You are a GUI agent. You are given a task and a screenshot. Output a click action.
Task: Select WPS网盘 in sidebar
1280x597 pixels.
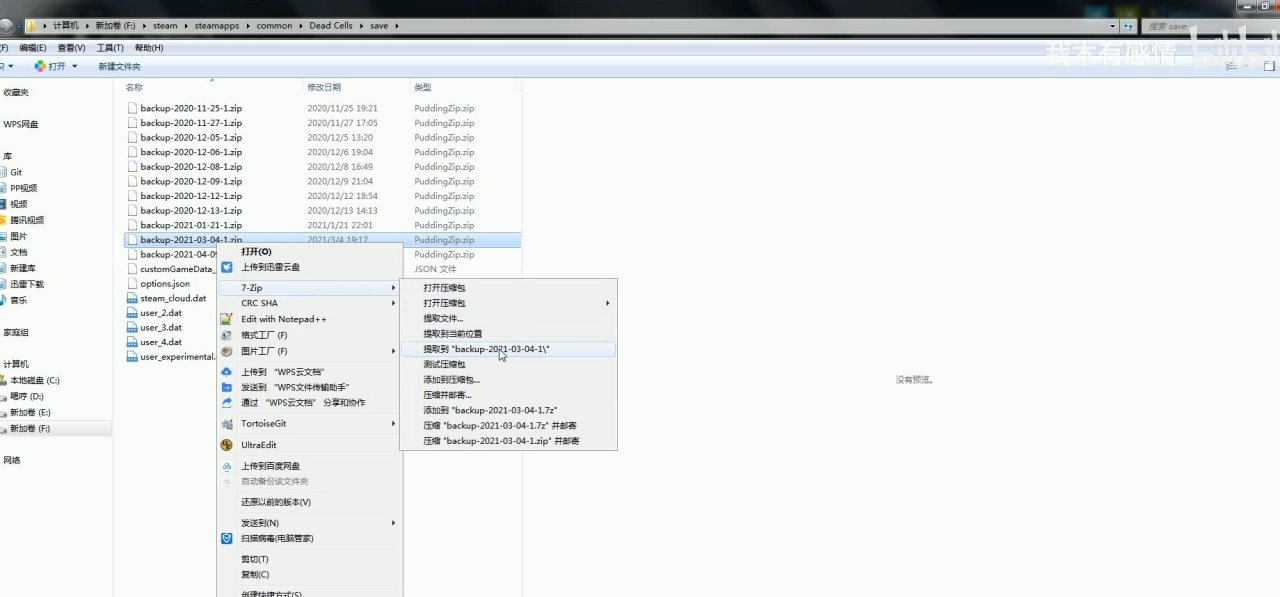[21, 124]
